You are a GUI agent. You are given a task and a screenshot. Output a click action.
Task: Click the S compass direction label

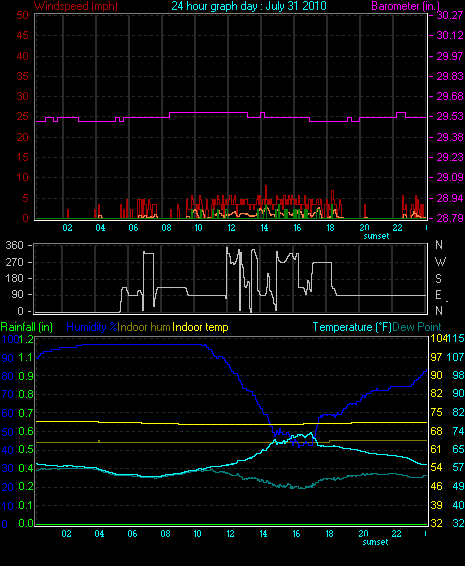point(438,278)
